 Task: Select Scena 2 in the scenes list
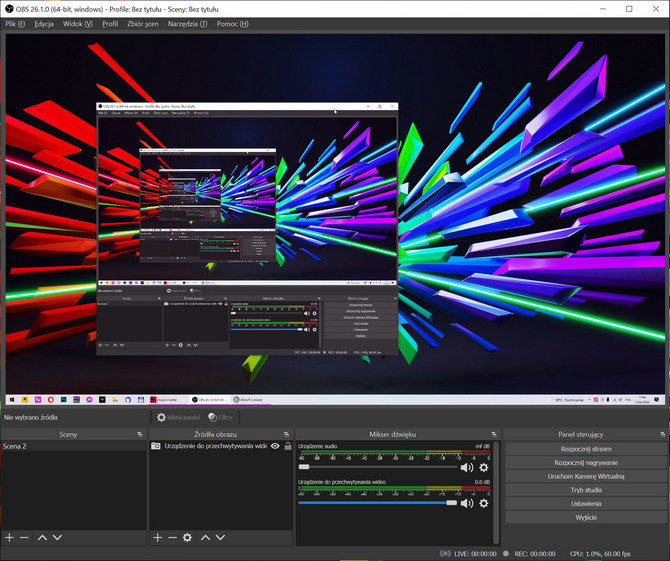click(x=73, y=446)
